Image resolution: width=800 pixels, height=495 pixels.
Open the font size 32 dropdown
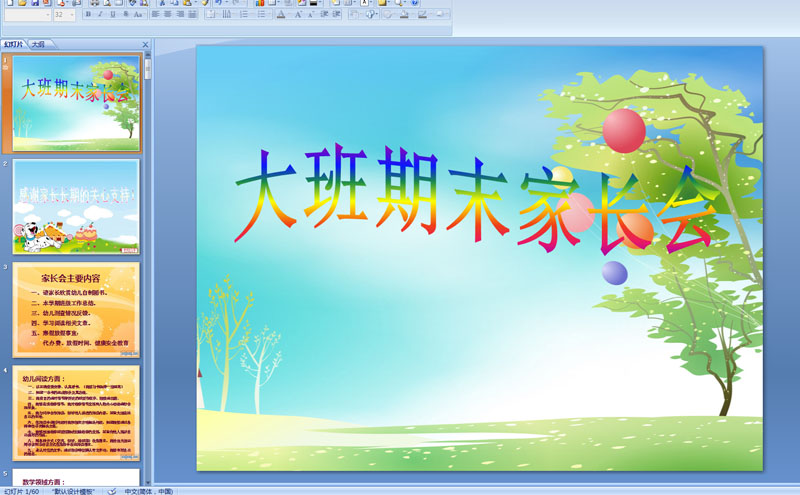pos(72,14)
